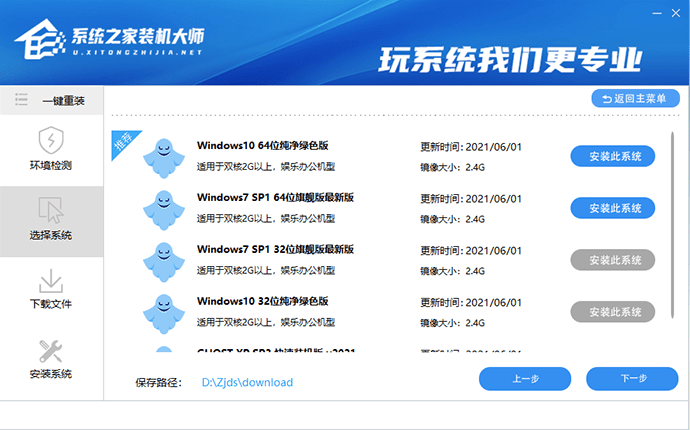Select title Windows10 32位纯净绿色版
Screen dimensions: 690x430
pyautogui.click(x=263, y=301)
